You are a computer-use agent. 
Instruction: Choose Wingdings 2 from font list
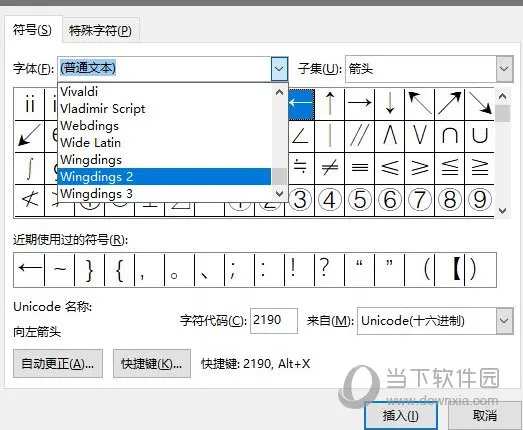point(165,176)
